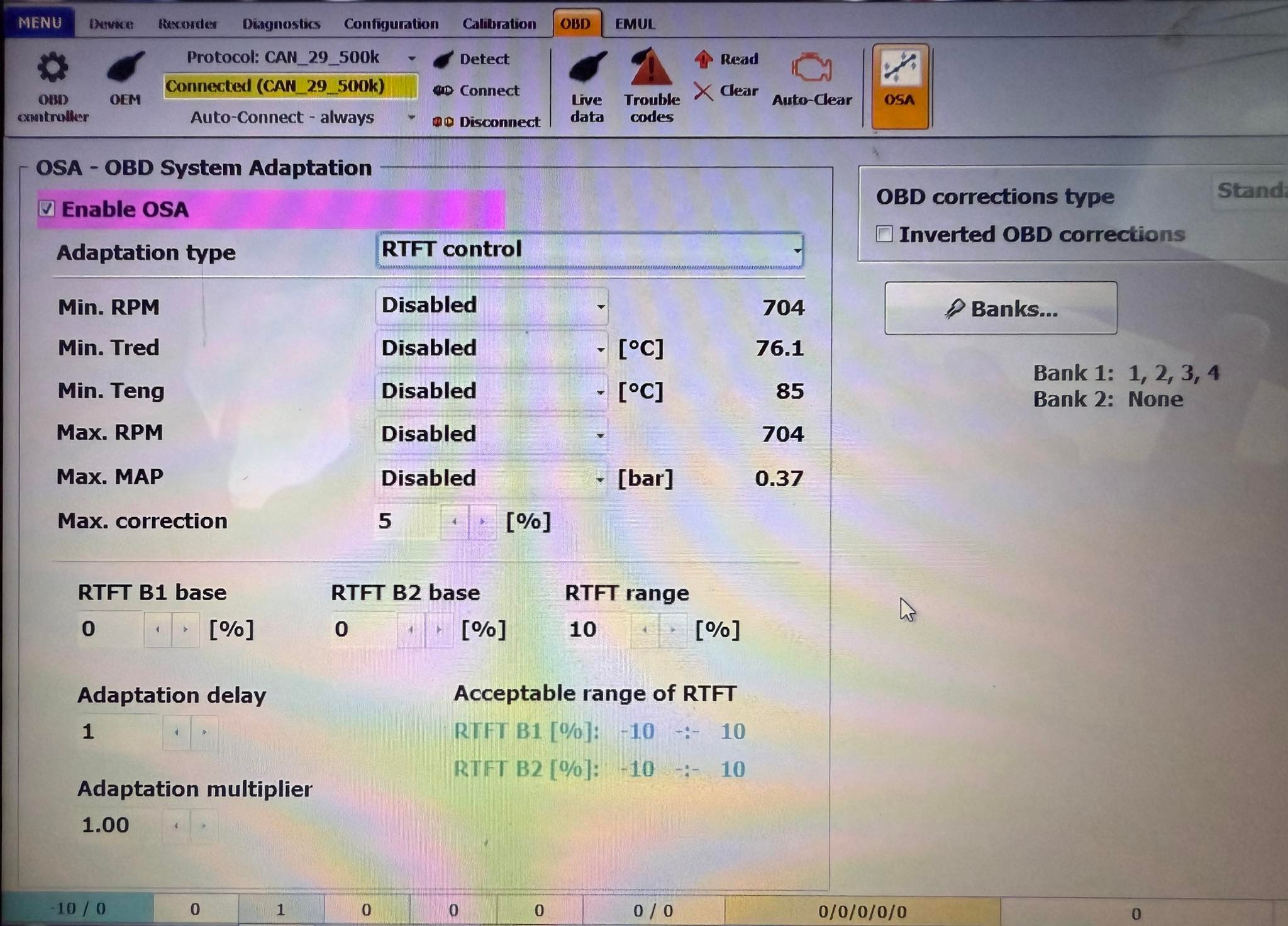Viewport: 1288px width, 926px height.
Task: Increase RTFT range value
Action: point(672,629)
